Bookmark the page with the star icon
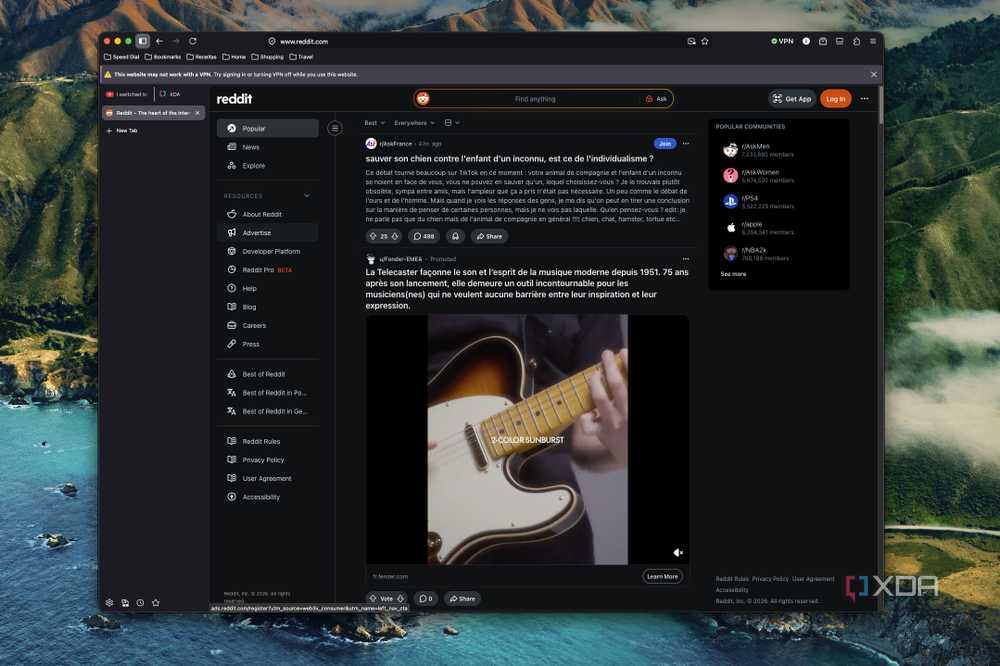 [705, 41]
